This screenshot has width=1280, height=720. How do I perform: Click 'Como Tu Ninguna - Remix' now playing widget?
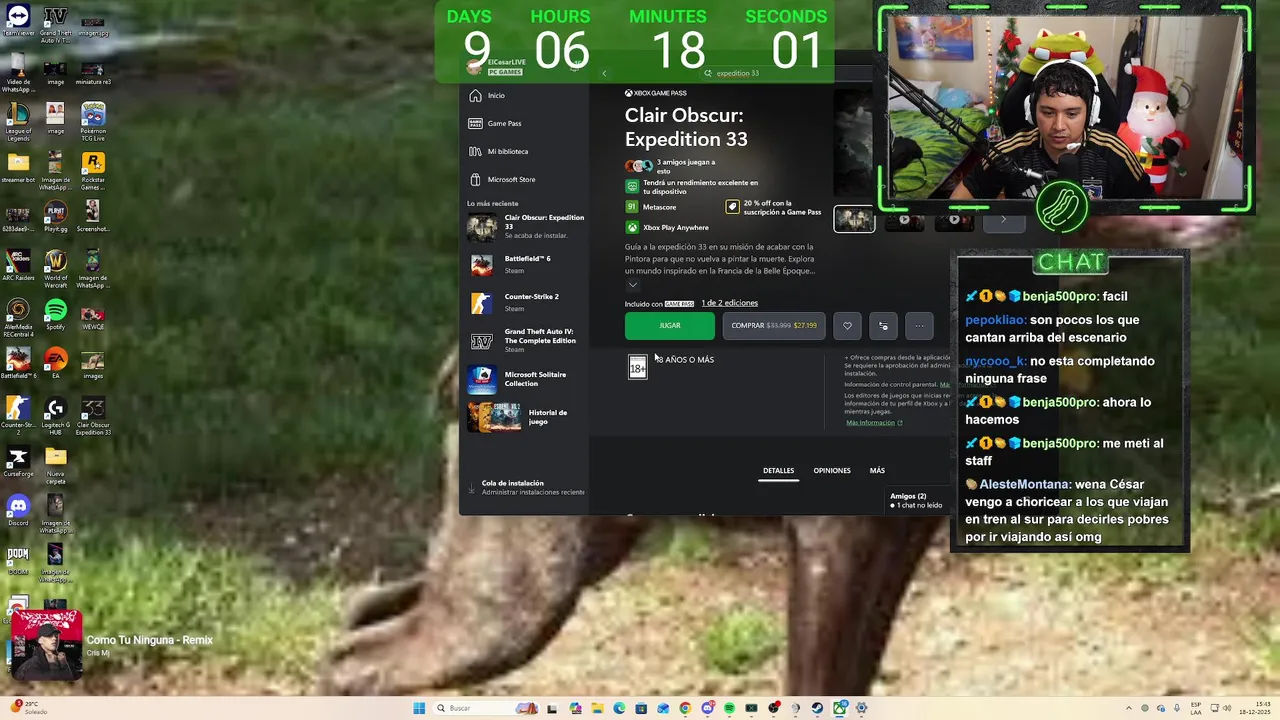tap(112, 645)
